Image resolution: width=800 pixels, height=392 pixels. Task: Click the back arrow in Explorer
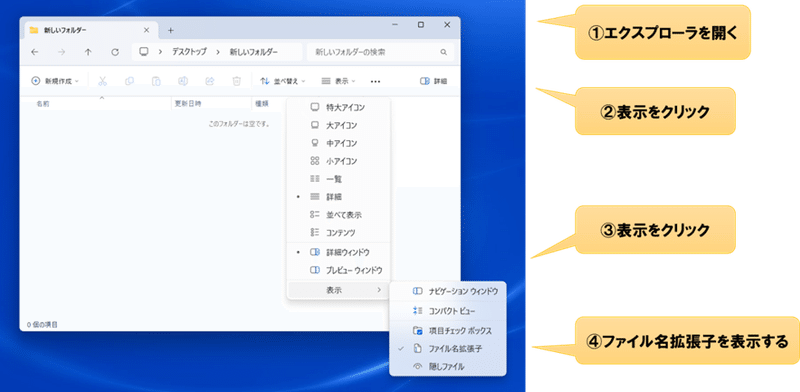(34, 52)
